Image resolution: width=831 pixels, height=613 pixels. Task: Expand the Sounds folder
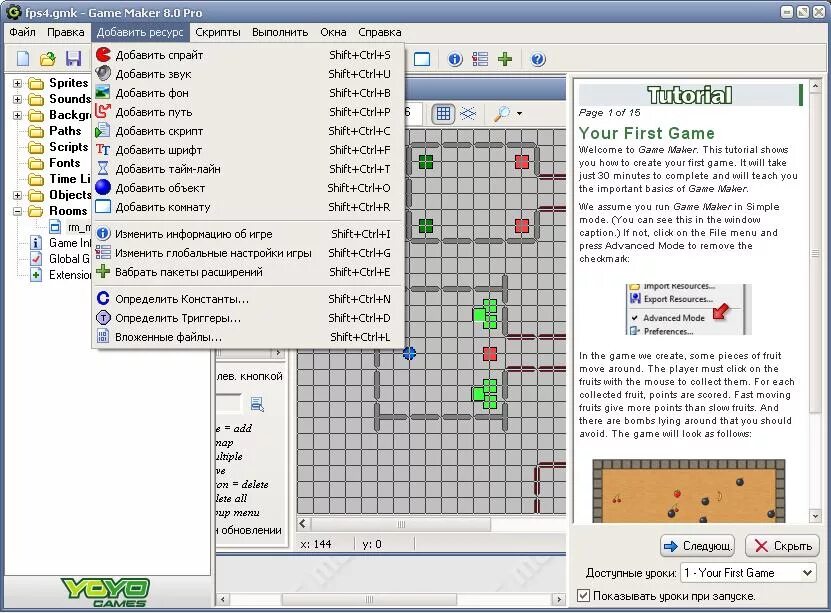click(17, 99)
